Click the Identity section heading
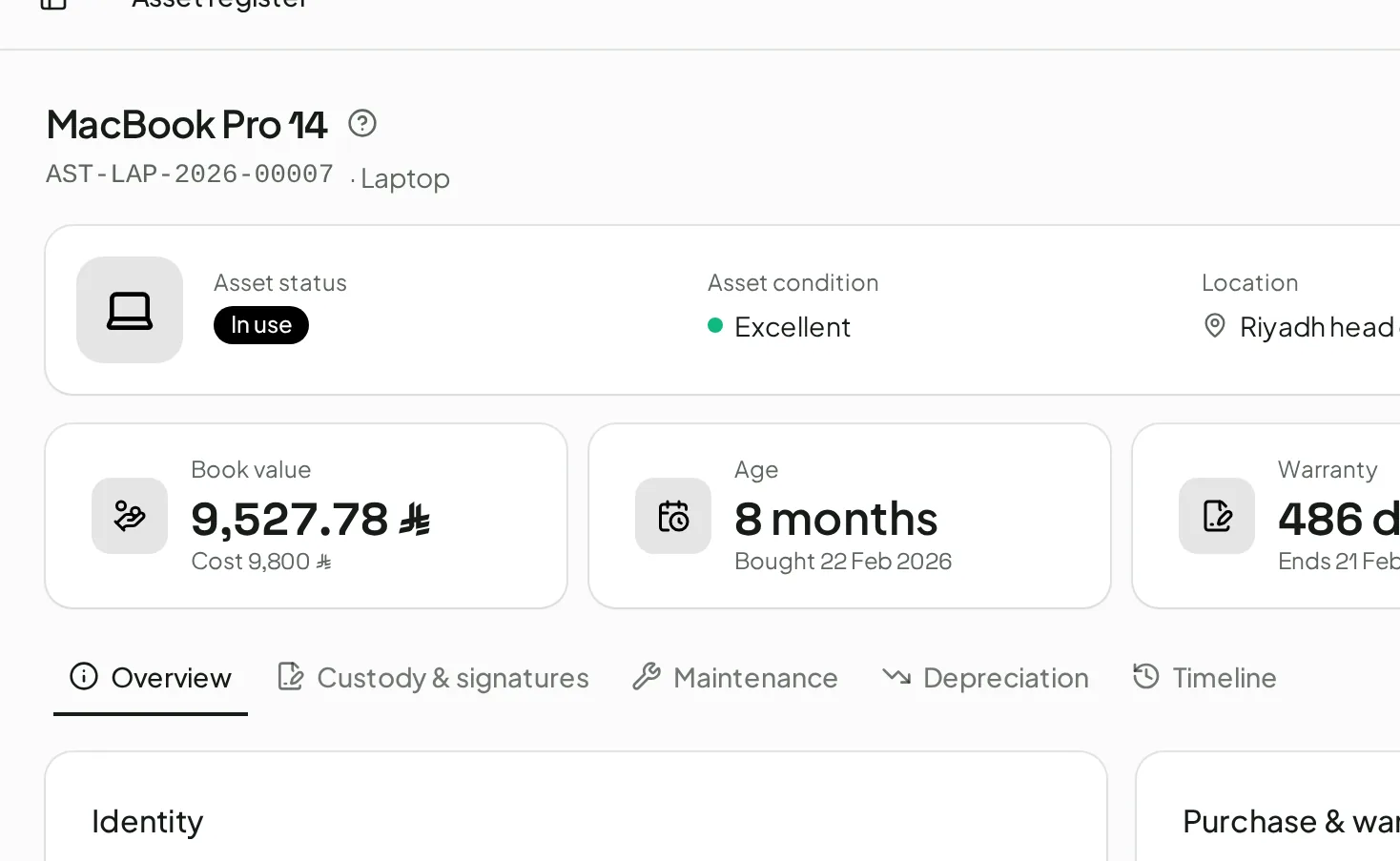1400x861 pixels. coord(148,822)
